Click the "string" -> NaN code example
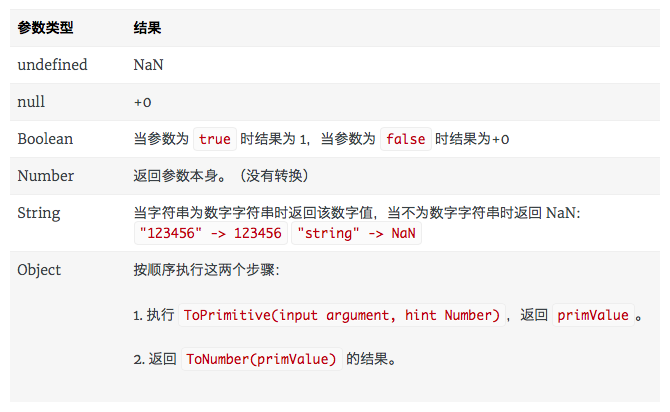The height and width of the screenshot is (412, 670). [356, 233]
